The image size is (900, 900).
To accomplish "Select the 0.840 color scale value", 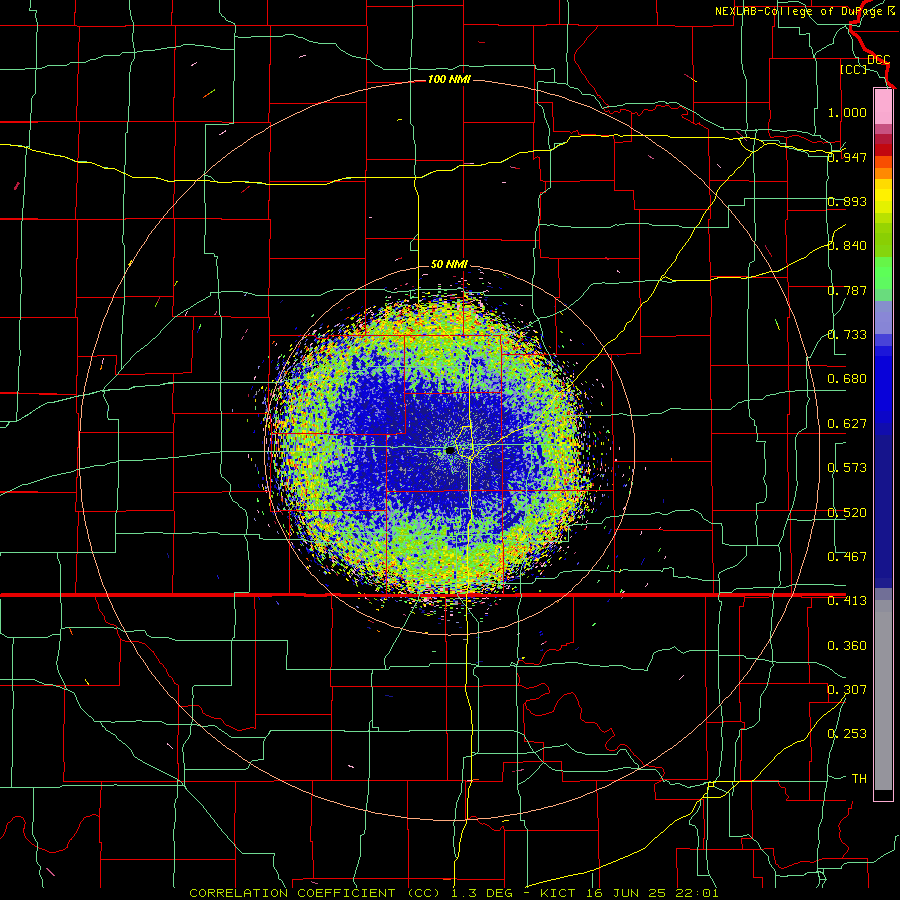I will (x=847, y=246).
